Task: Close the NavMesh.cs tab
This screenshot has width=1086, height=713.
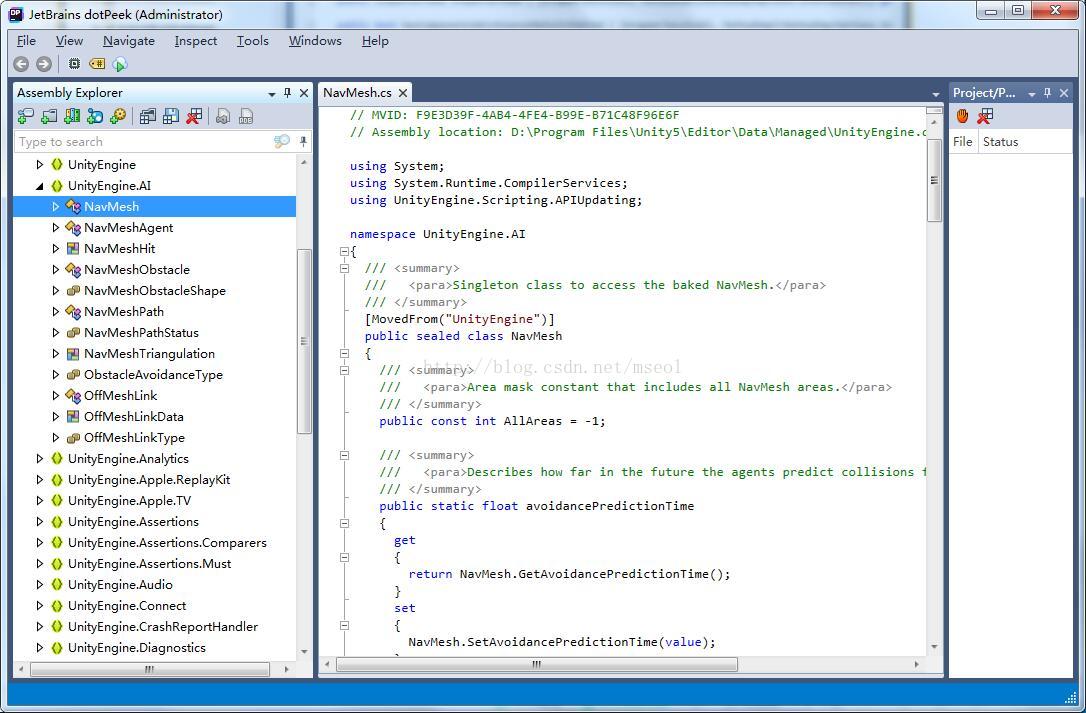Action: 402,92
